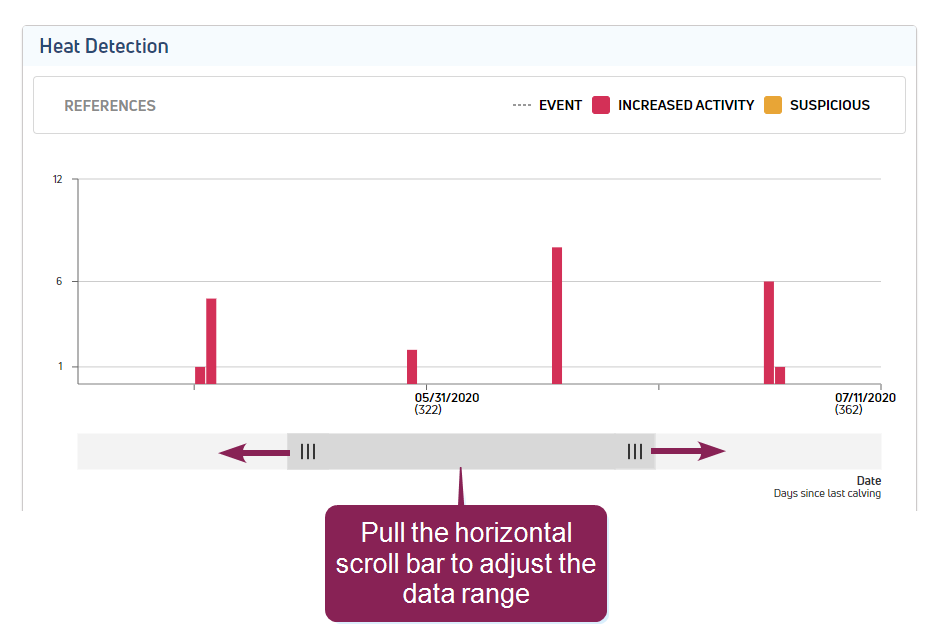Click the left-pointing arrow beside the scroll bar
This screenshot has height=639, width=944.
[x=253, y=452]
